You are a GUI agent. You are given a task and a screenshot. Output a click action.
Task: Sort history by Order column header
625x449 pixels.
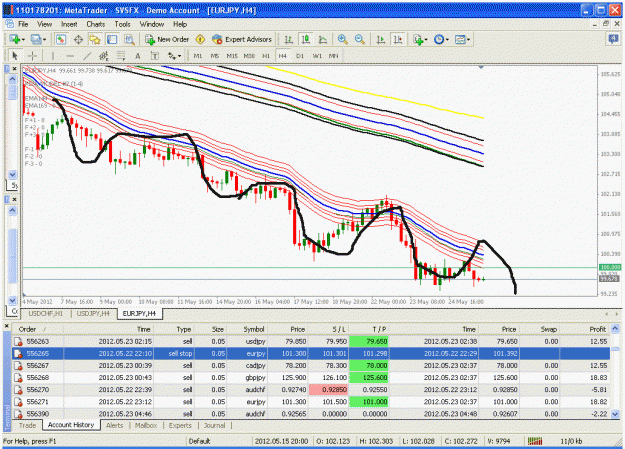[x=38, y=329]
